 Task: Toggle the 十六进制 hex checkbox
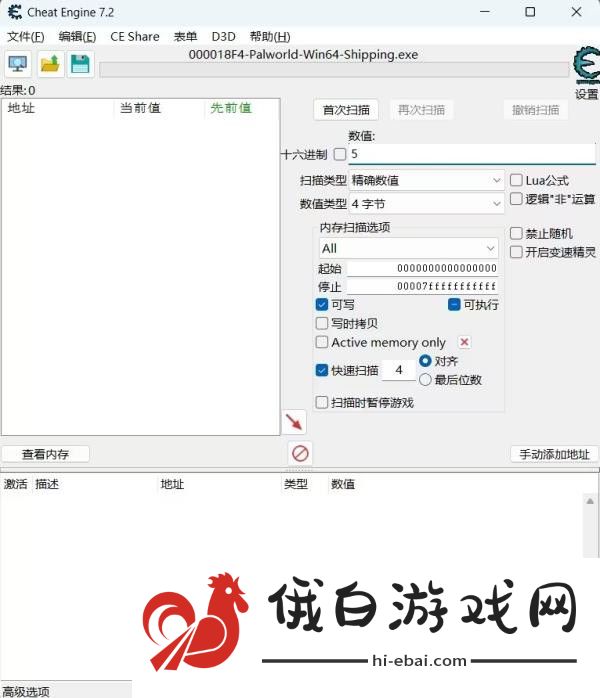click(x=340, y=154)
